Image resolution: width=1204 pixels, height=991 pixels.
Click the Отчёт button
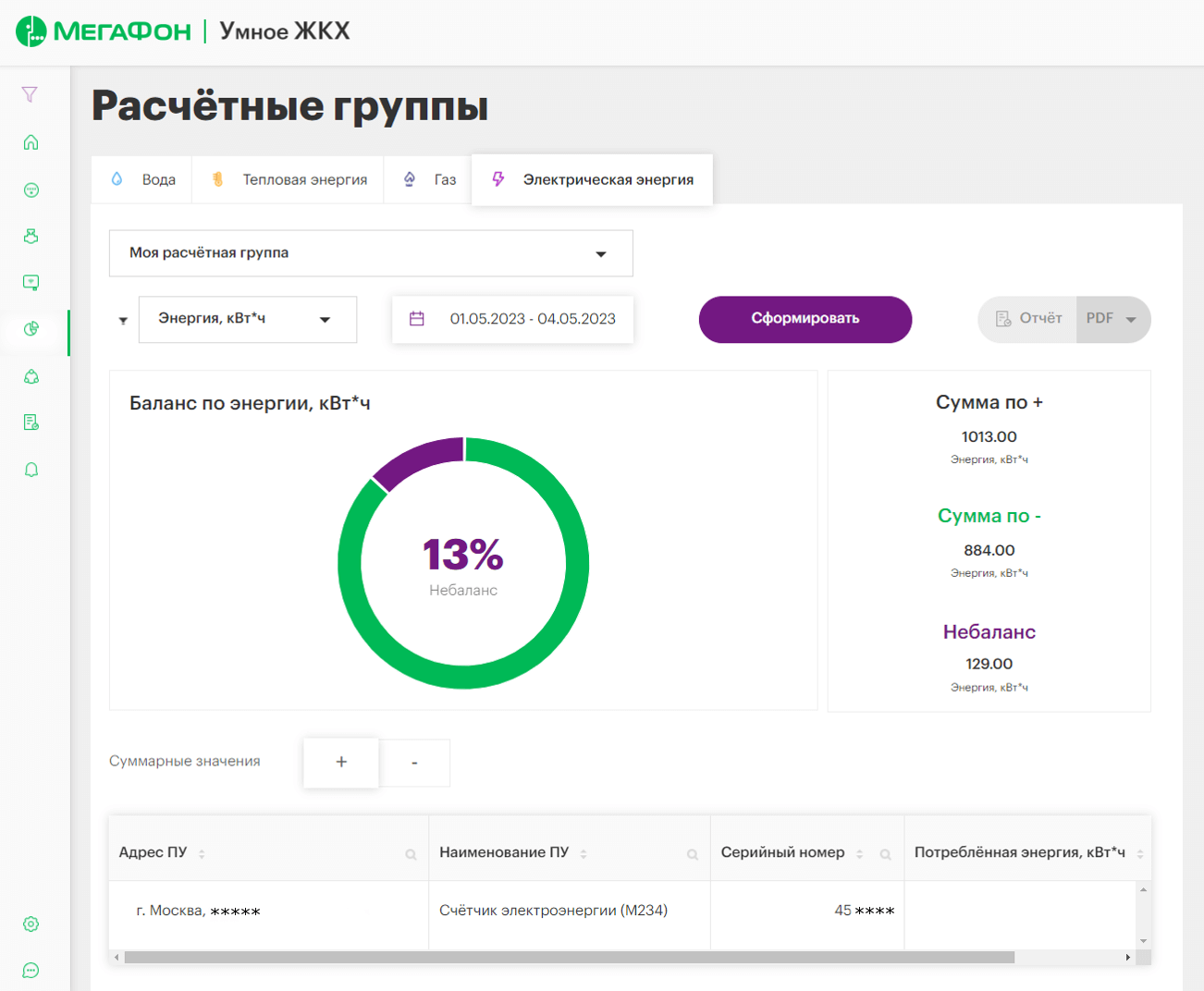[1028, 319]
